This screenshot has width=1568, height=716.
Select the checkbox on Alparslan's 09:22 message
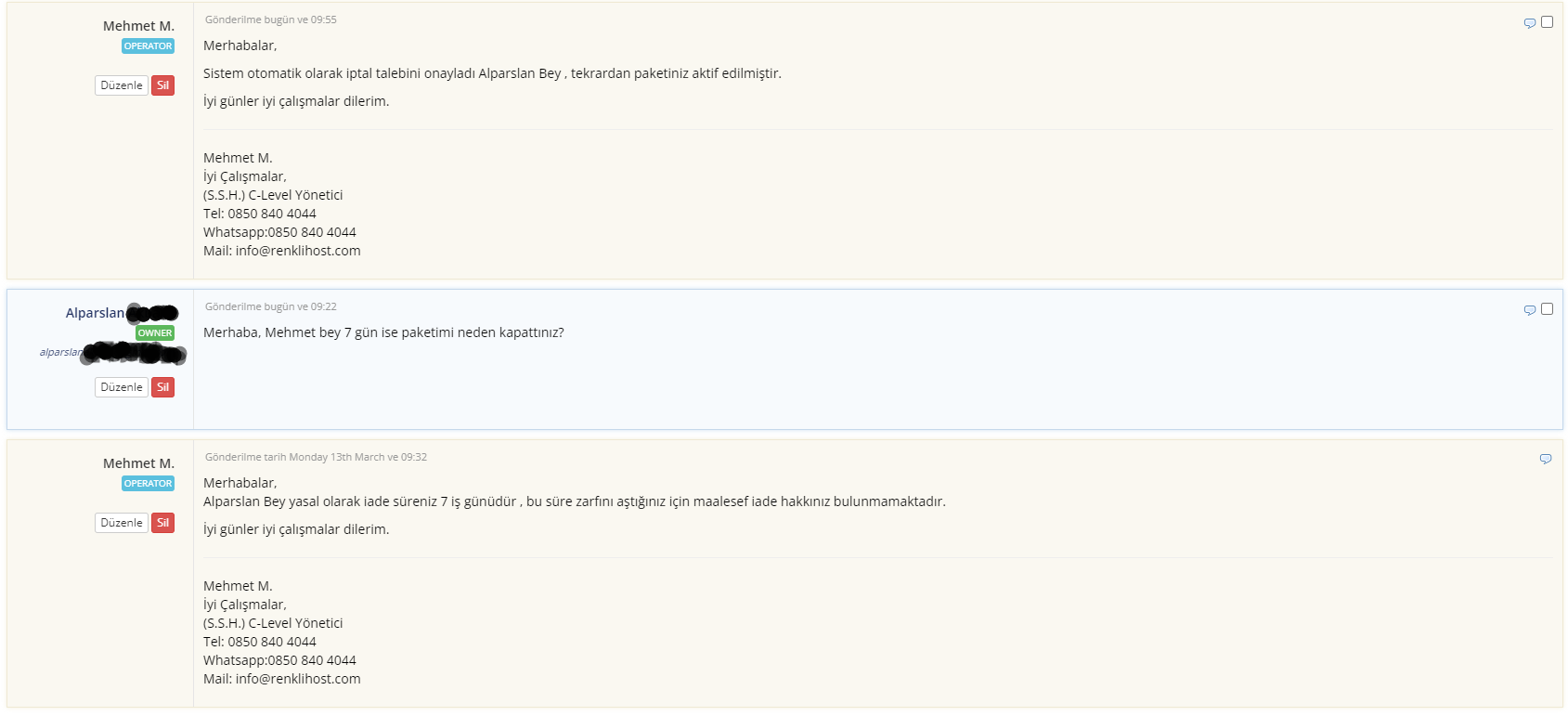pos(1547,308)
